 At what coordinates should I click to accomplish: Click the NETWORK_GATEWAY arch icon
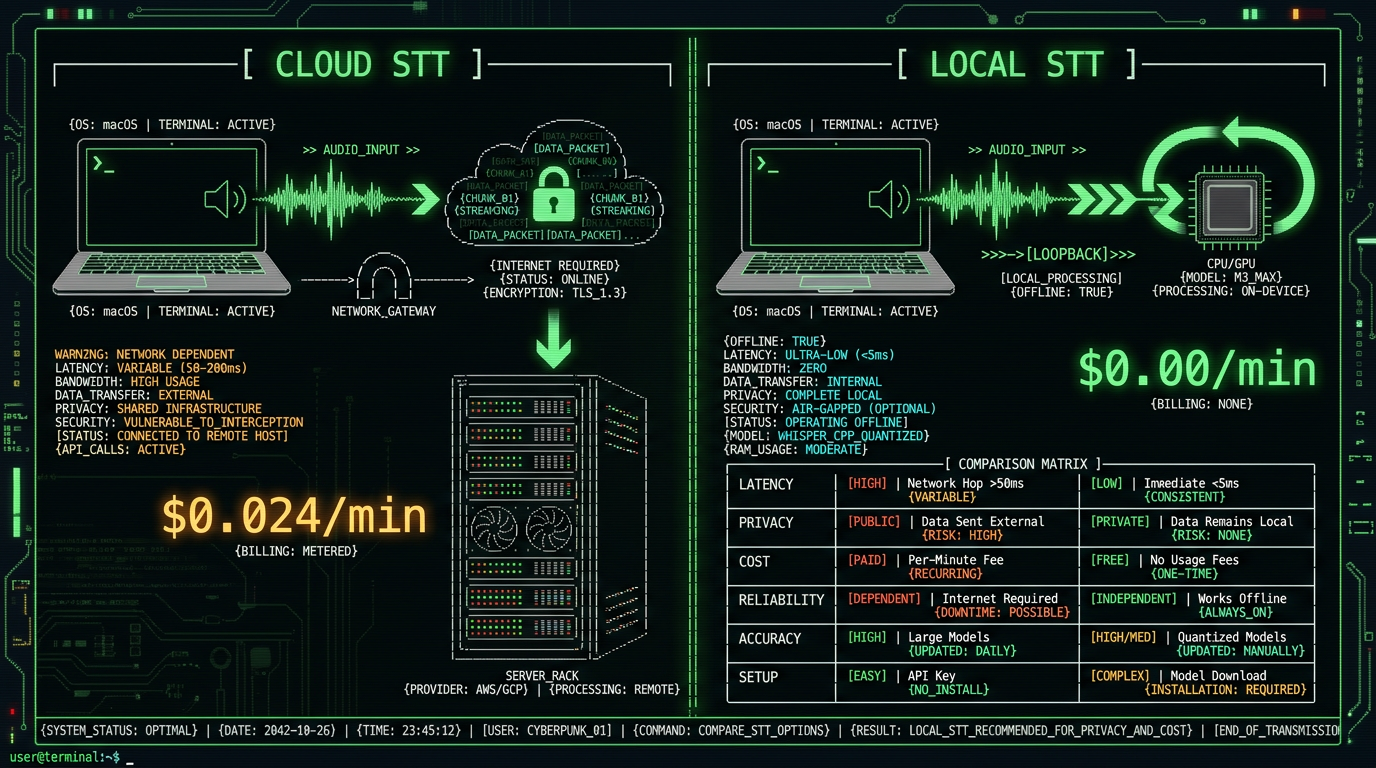point(384,278)
